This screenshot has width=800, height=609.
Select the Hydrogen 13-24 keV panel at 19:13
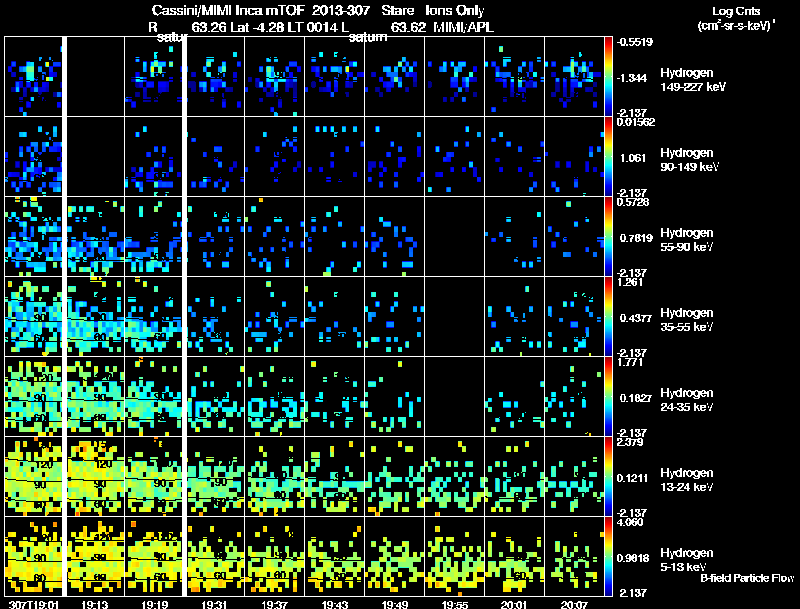click(95, 477)
